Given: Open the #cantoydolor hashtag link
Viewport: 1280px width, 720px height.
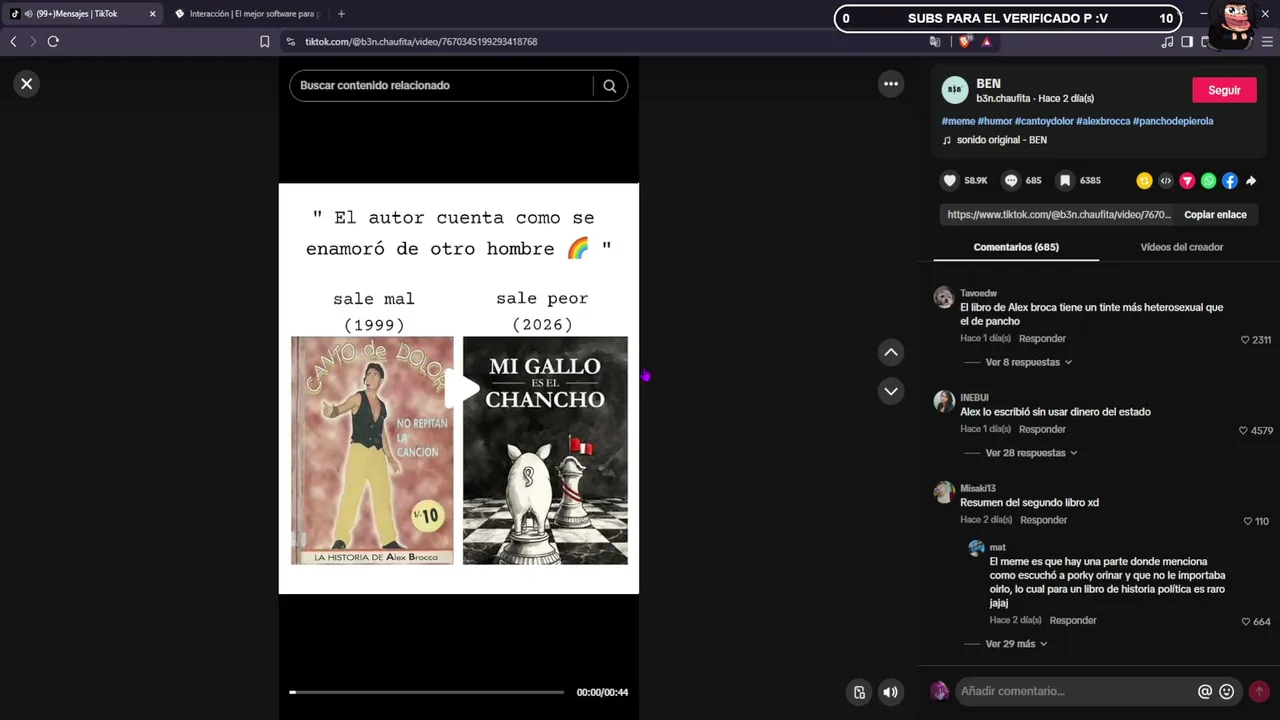Looking at the screenshot, I should coord(1044,121).
